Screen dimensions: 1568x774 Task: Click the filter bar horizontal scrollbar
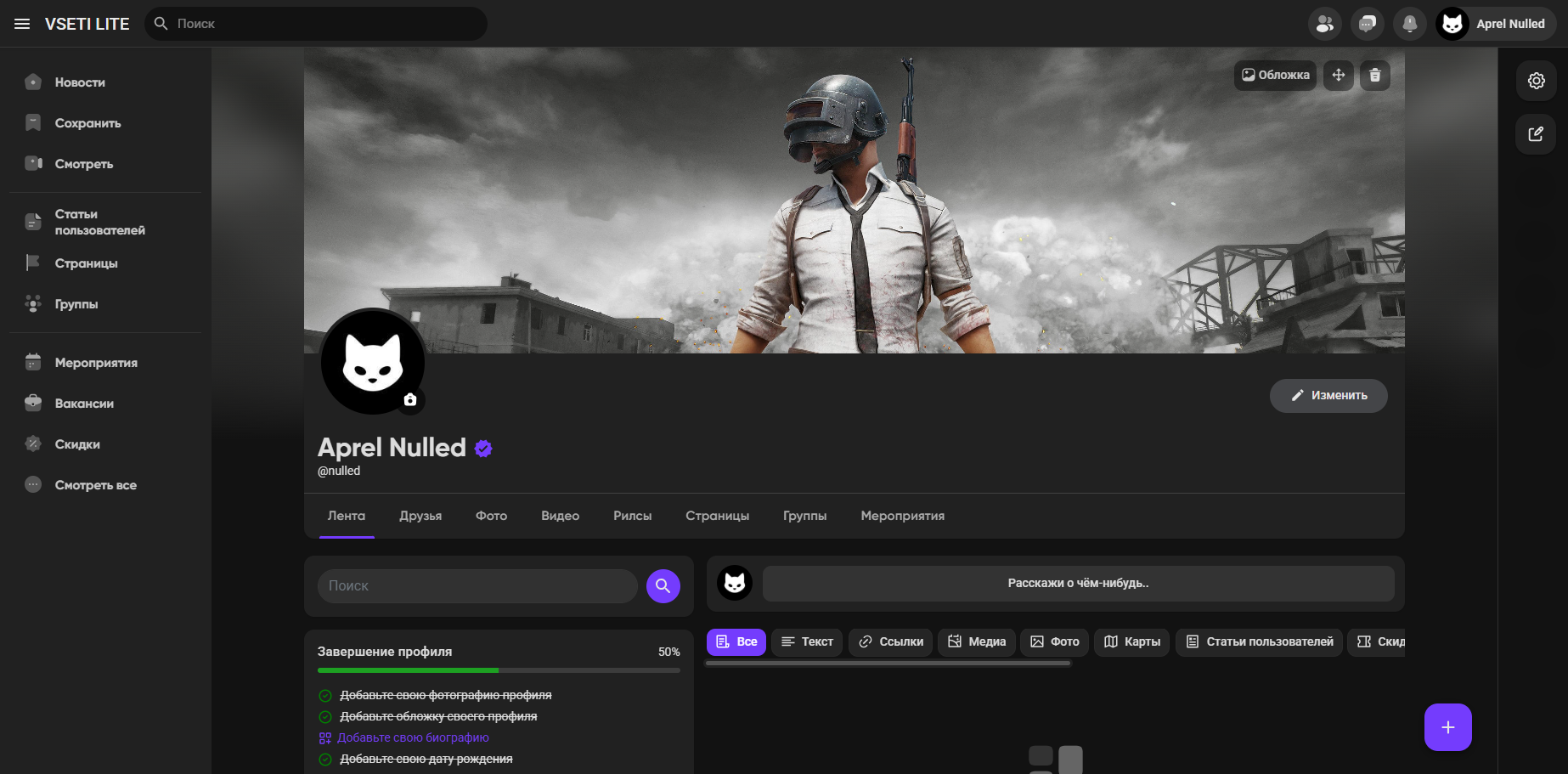(888, 664)
